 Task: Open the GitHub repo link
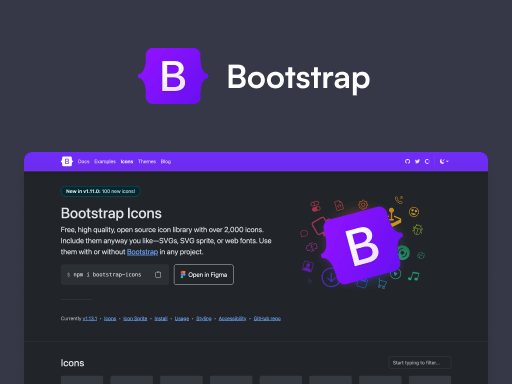coord(267,319)
